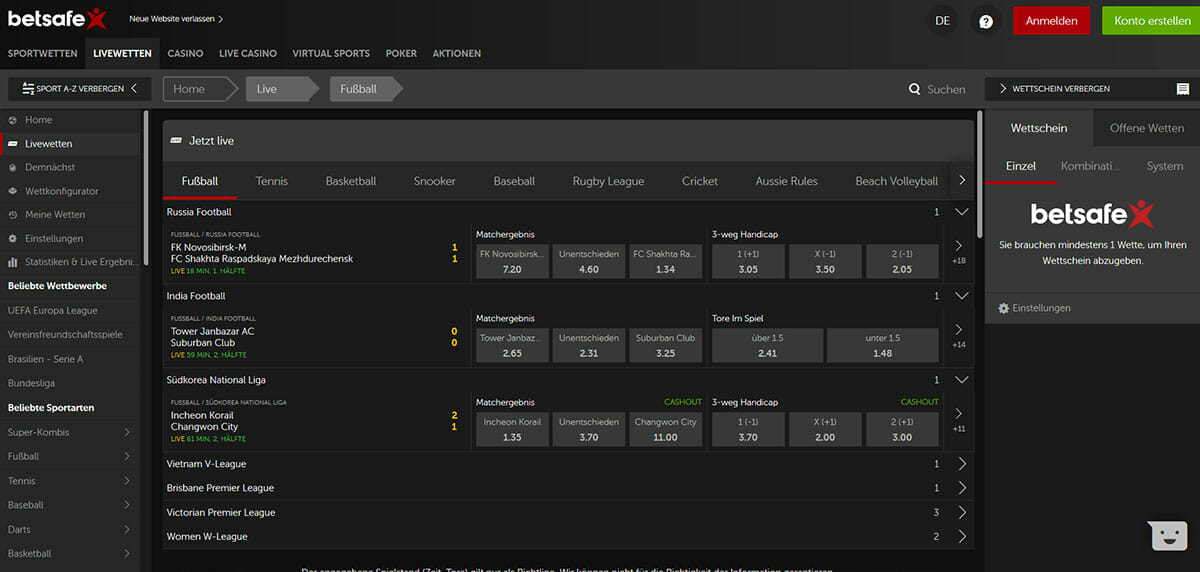Image resolution: width=1200 pixels, height=572 pixels.
Task: Expand the Vietnam V-League row
Action: click(962, 464)
